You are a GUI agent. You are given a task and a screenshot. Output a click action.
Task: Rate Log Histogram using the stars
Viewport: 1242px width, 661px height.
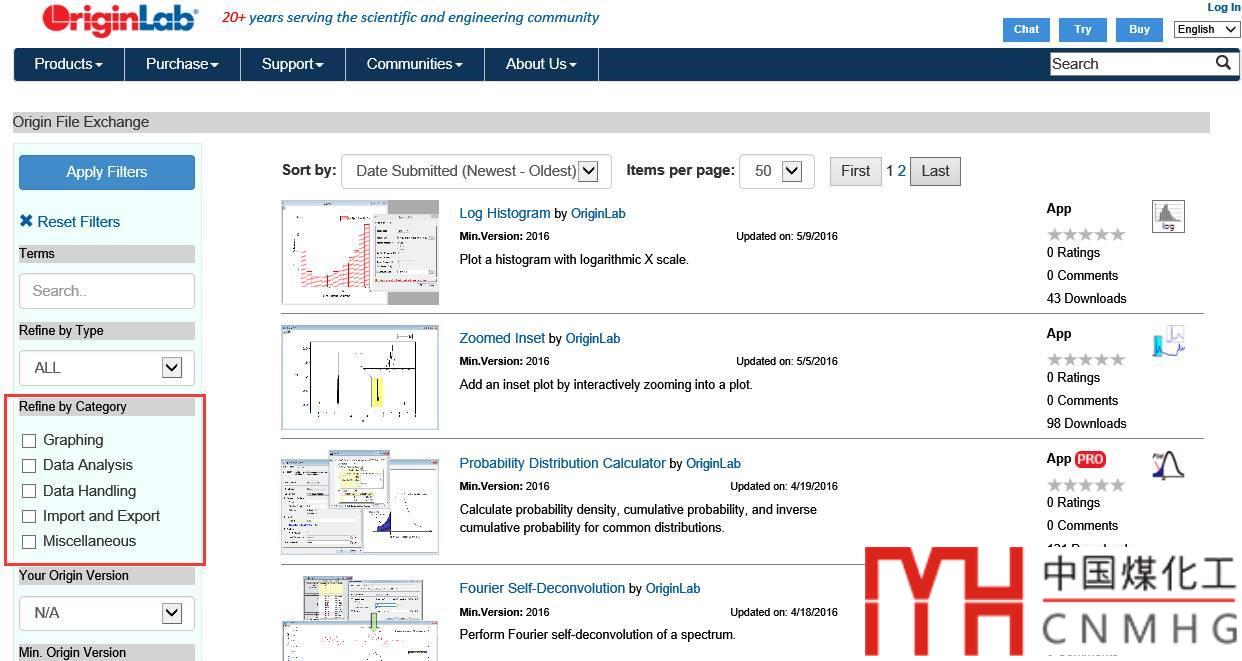[x=1085, y=234]
